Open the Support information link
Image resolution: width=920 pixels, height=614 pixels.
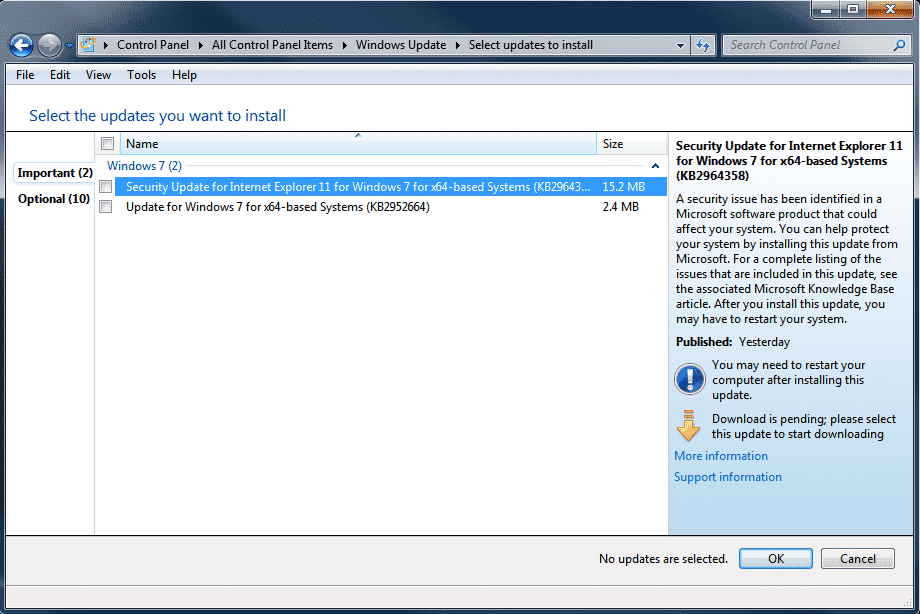tap(728, 477)
